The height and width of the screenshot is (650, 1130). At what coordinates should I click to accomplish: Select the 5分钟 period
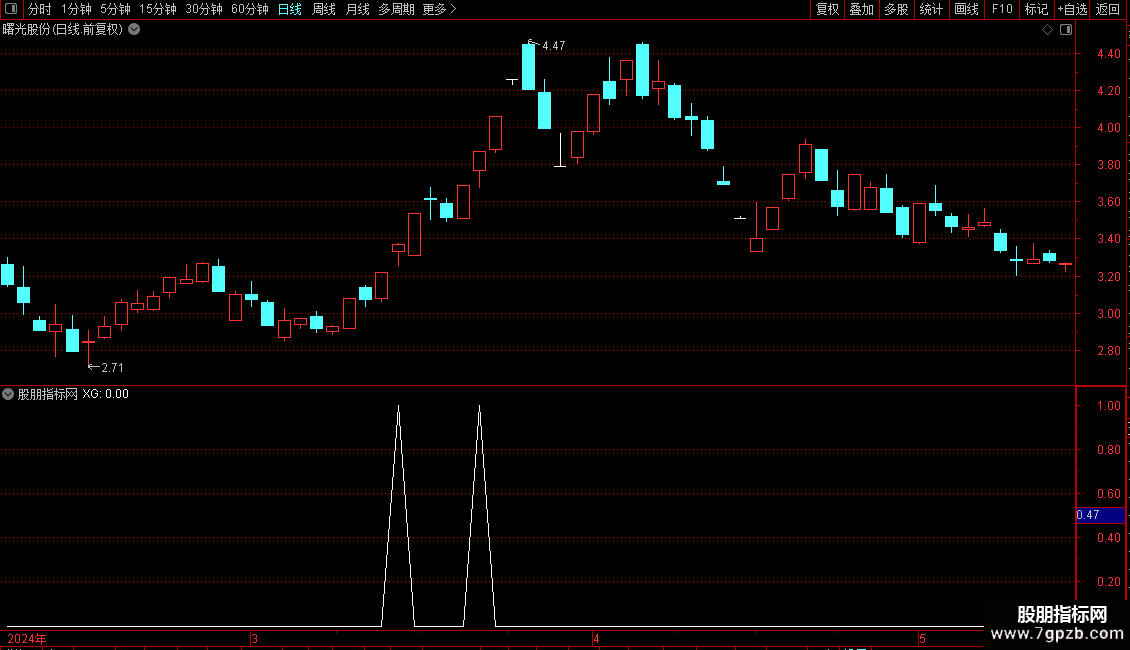click(115, 9)
